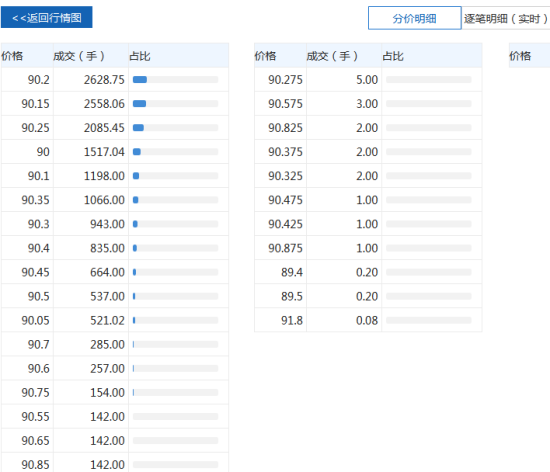Viewport: 550px width, 472px height.
Task: Select the volume value 521.02
Action: 107,321
